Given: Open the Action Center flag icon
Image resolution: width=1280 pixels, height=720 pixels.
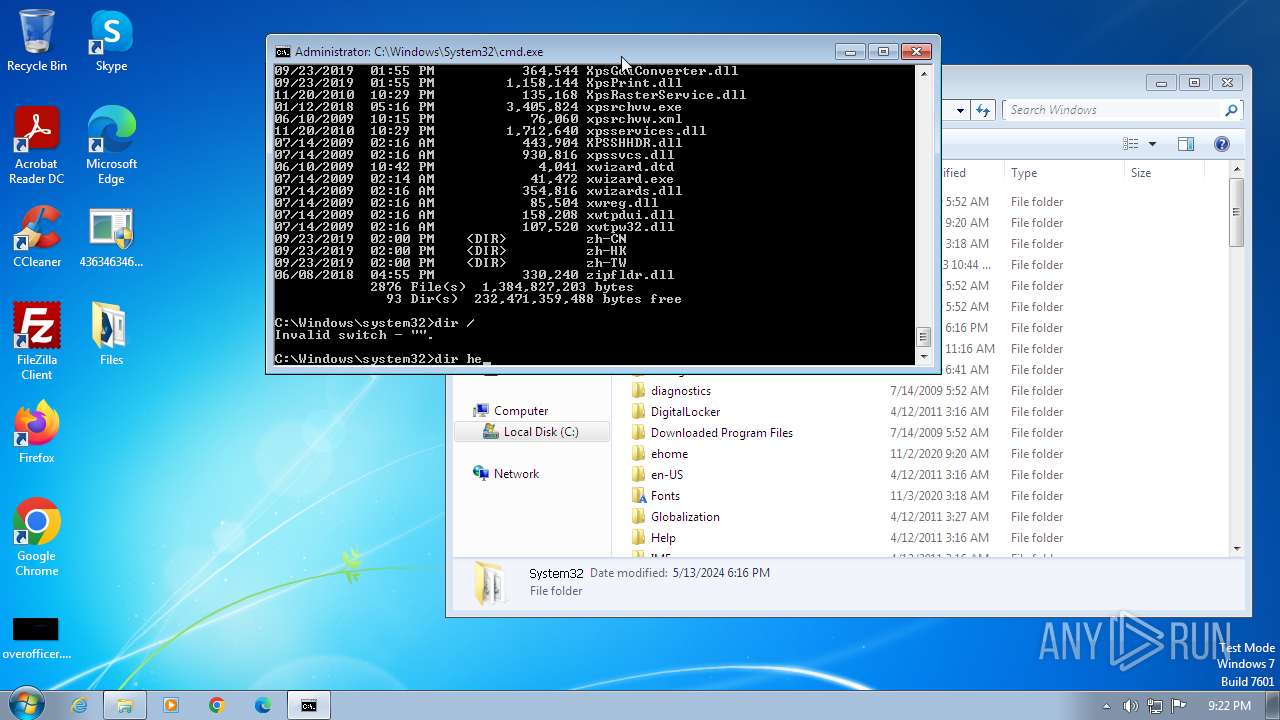Looking at the screenshot, I should pos(1178,706).
